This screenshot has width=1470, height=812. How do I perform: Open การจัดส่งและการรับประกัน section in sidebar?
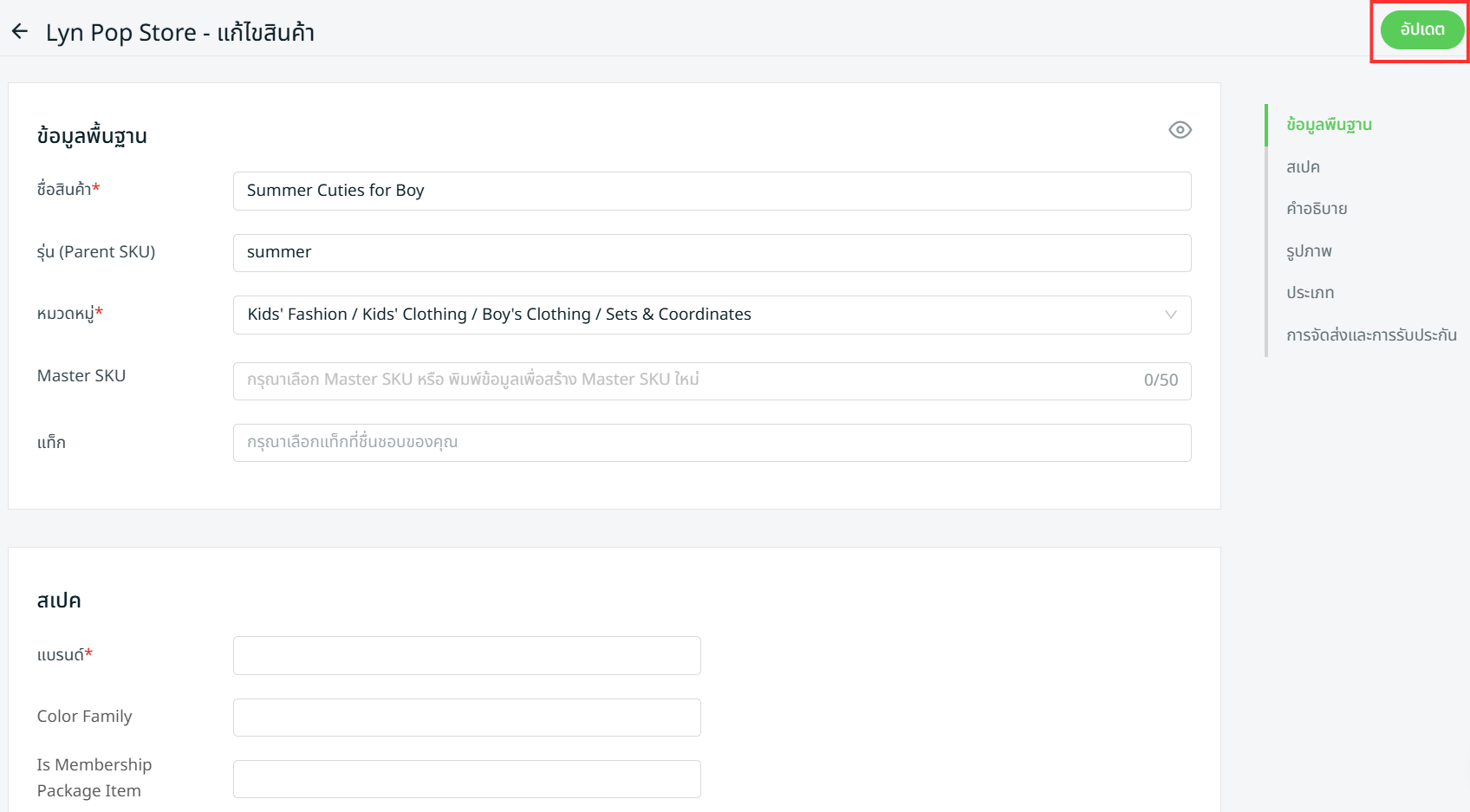pyautogui.click(x=1371, y=335)
